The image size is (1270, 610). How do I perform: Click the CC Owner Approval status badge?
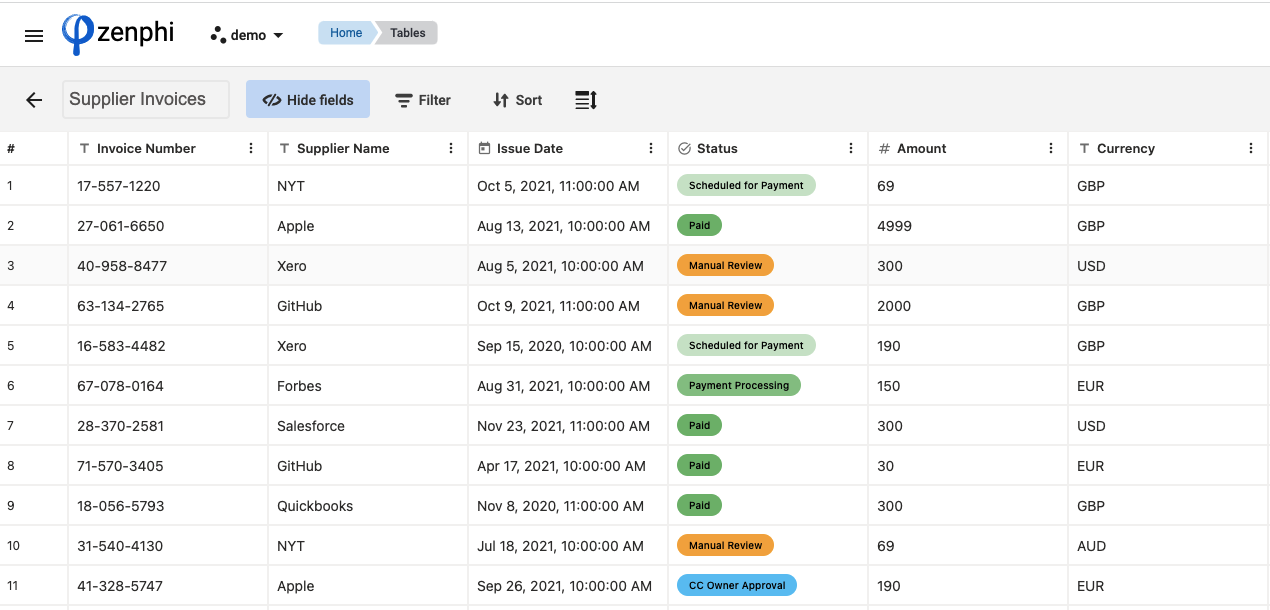click(737, 585)
